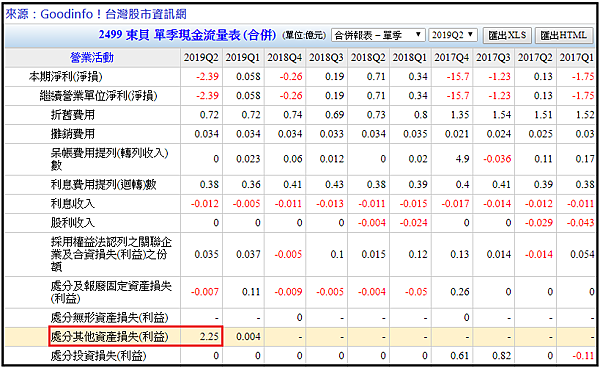The image size is (600, 368).
Task: Click the 營業活動 header link
Action: coord(92,57)
